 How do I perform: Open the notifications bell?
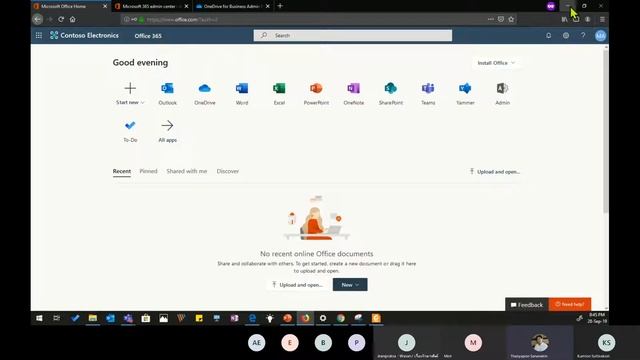pyautogui.click(x=549, y=36)
